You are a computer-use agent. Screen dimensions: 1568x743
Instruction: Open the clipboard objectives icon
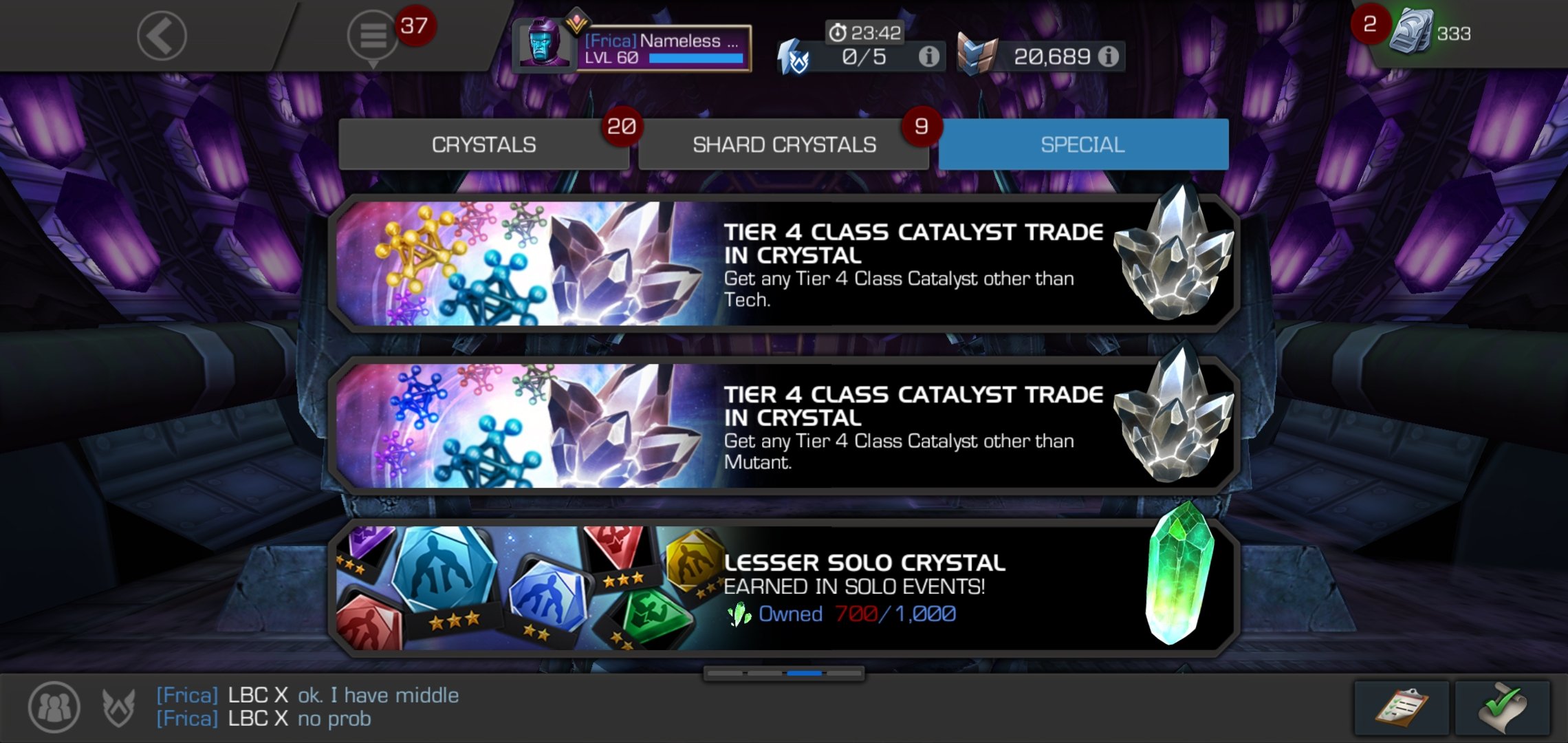pyautogui.click(x=1402, y=708)
